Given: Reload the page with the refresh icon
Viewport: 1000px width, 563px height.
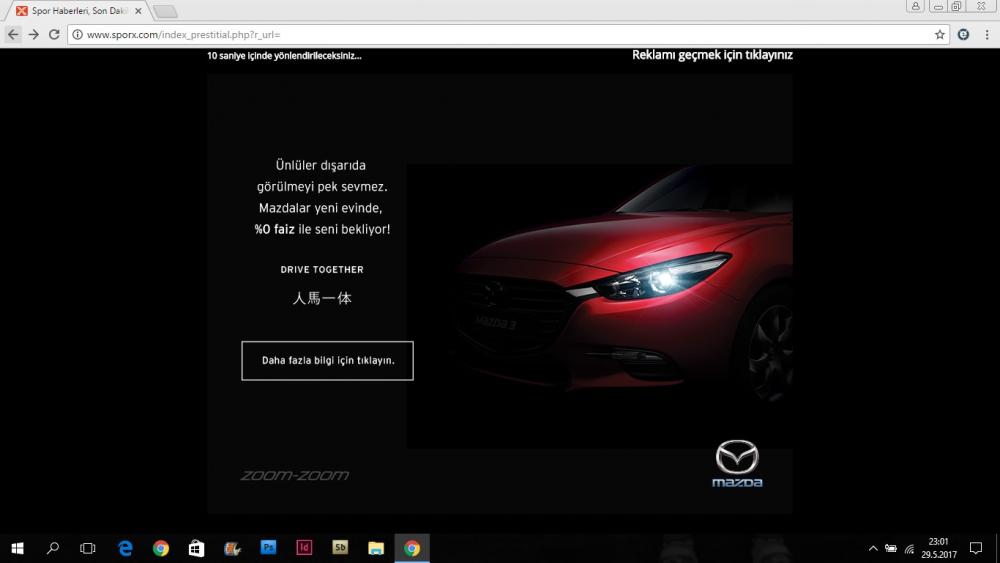Looking at the screenshot, I should click(x=54, y=34).
